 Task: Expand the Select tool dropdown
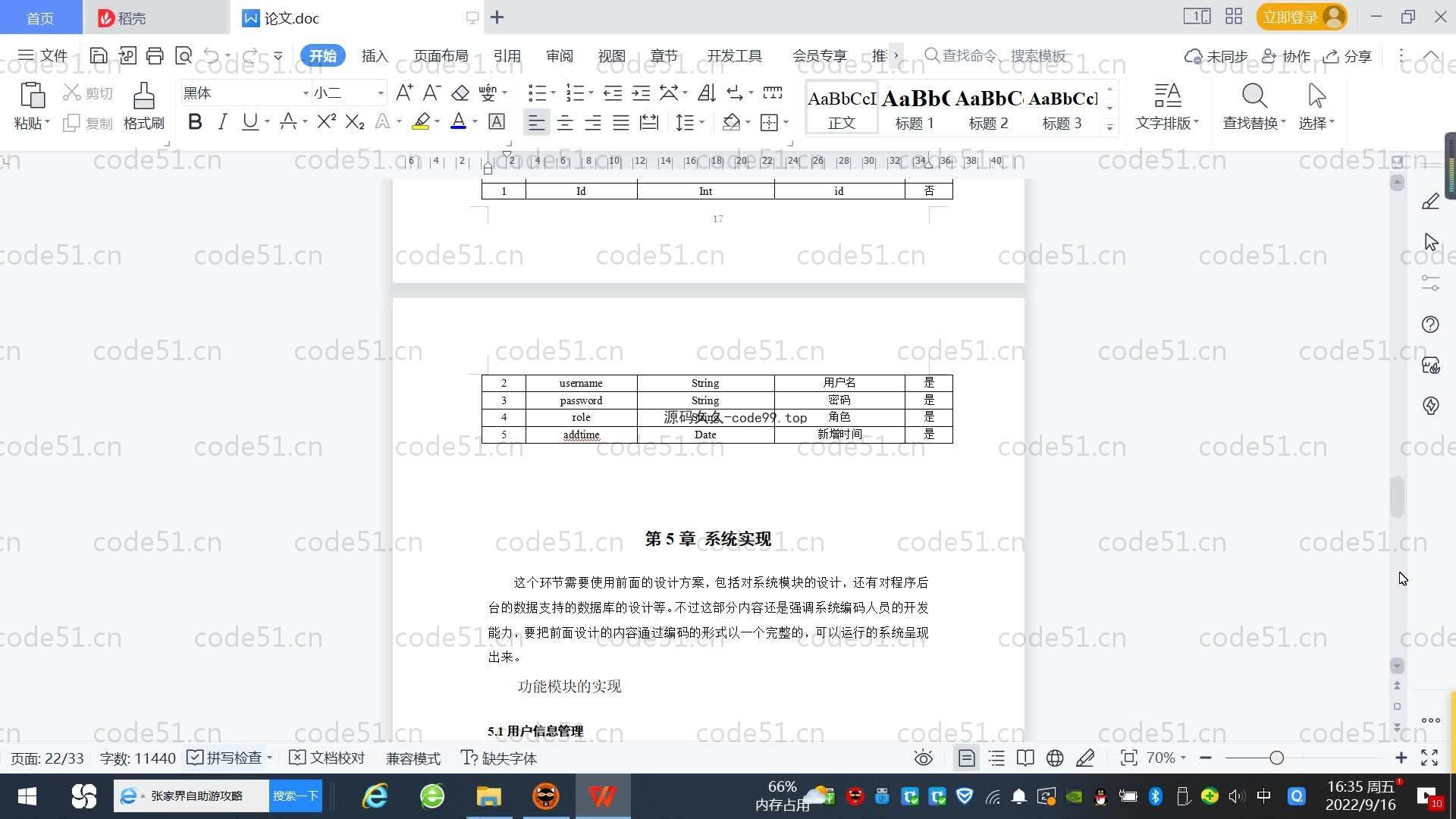coord(1332,122)
